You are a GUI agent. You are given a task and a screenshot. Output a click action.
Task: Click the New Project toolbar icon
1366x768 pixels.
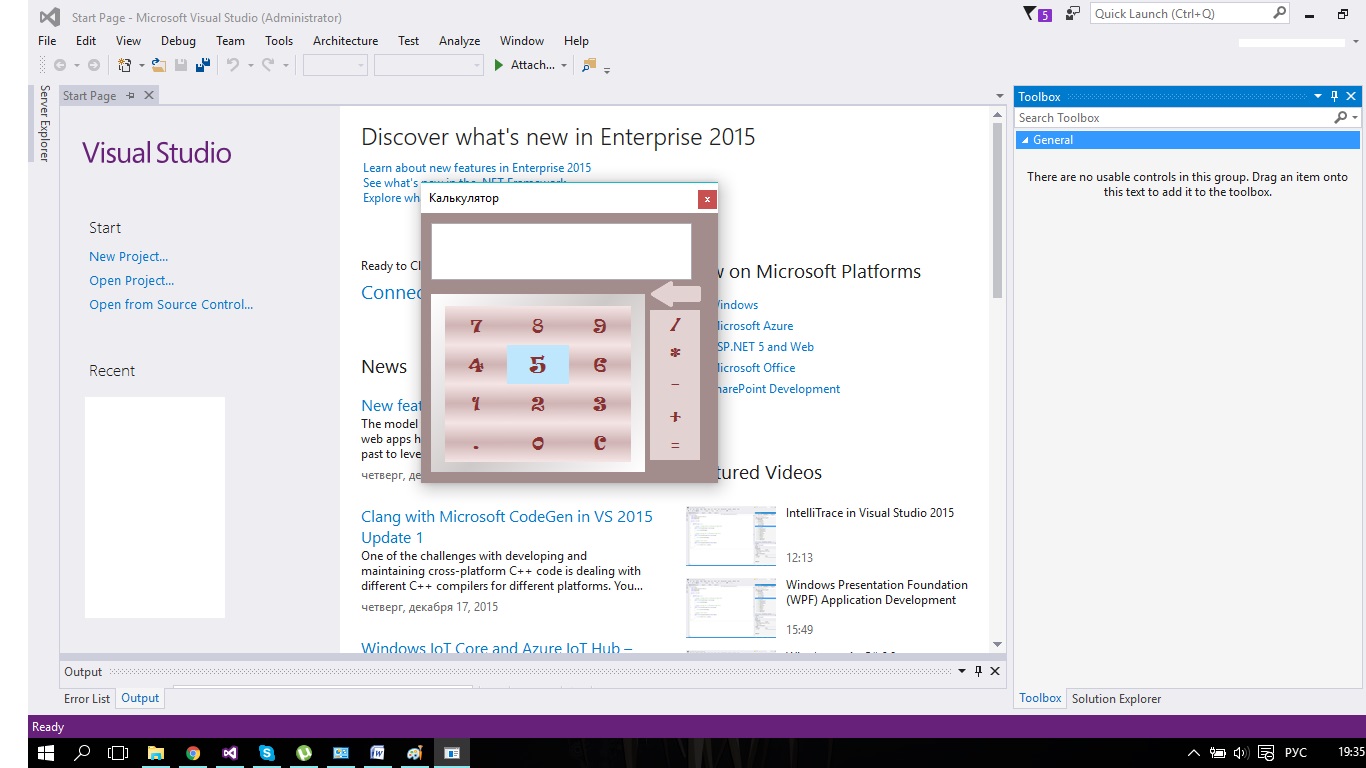tap(125, 65)
